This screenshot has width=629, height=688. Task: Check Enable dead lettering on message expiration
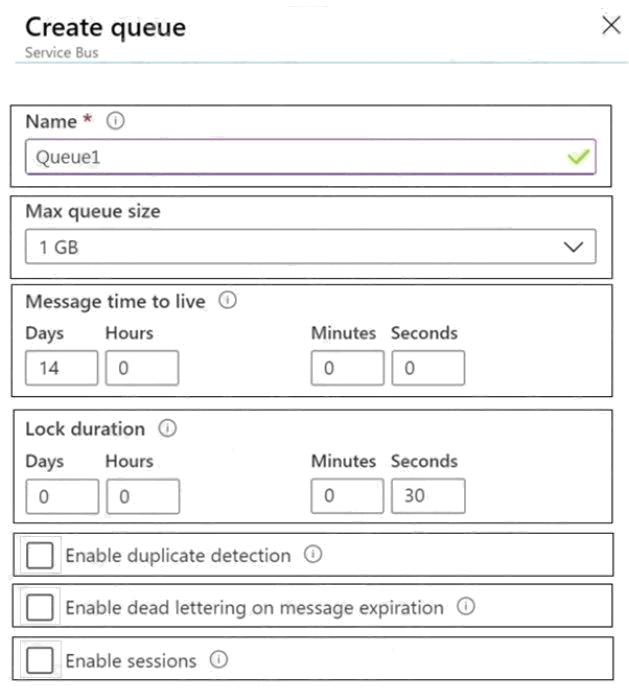point(40,608)
